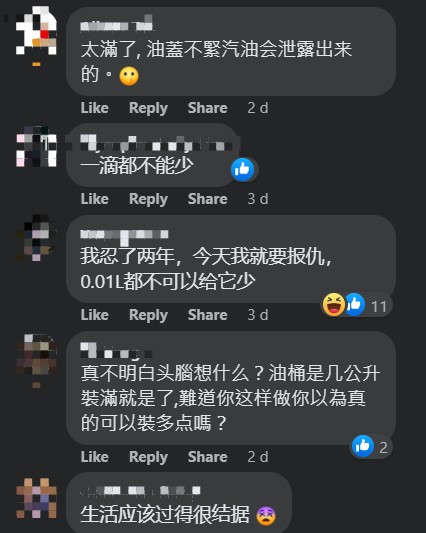426x533 pixels.
Task: Open laughing reaction on 我忍了两年 comment
Action: click(x=334, y=305)
